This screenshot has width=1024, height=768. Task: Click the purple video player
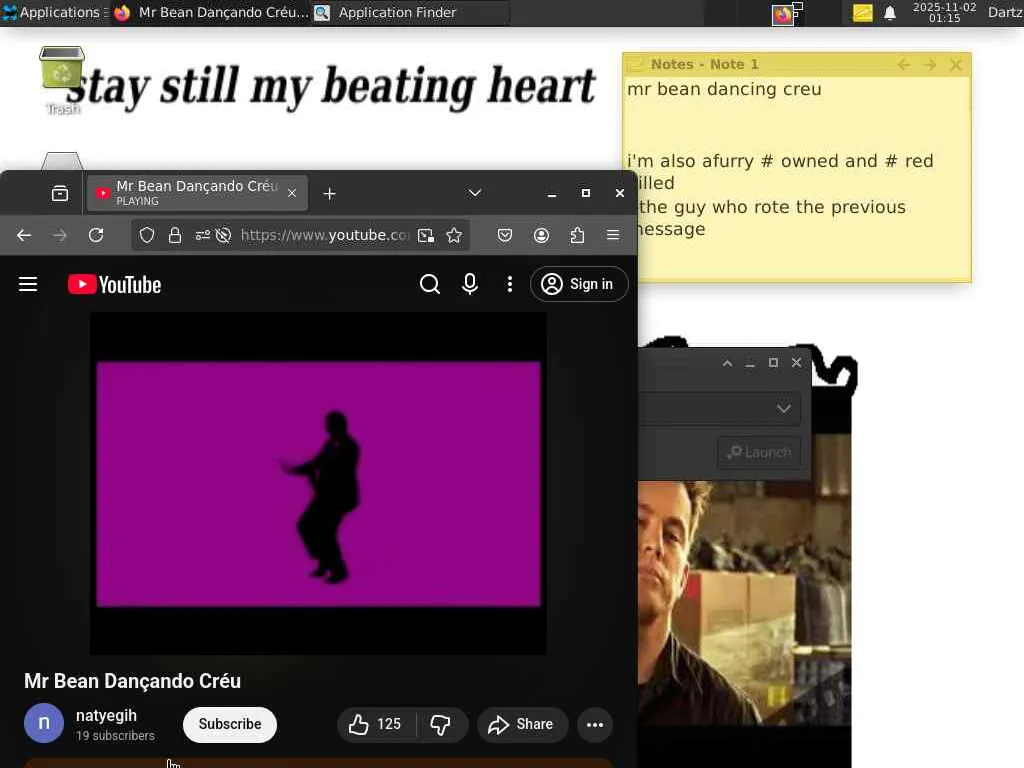point(318,483)
